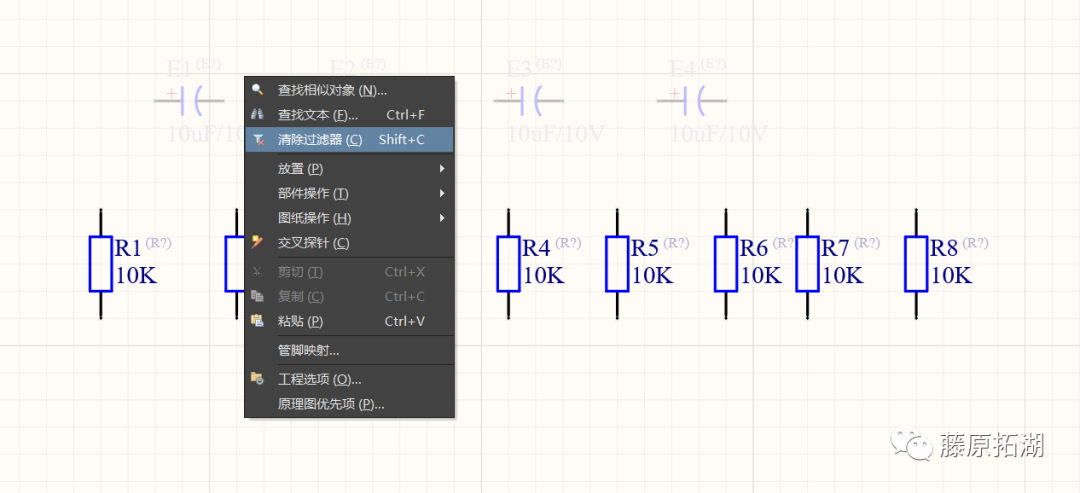
Task: Select capacitor E3 symbol
Action: tap(528, 101)
